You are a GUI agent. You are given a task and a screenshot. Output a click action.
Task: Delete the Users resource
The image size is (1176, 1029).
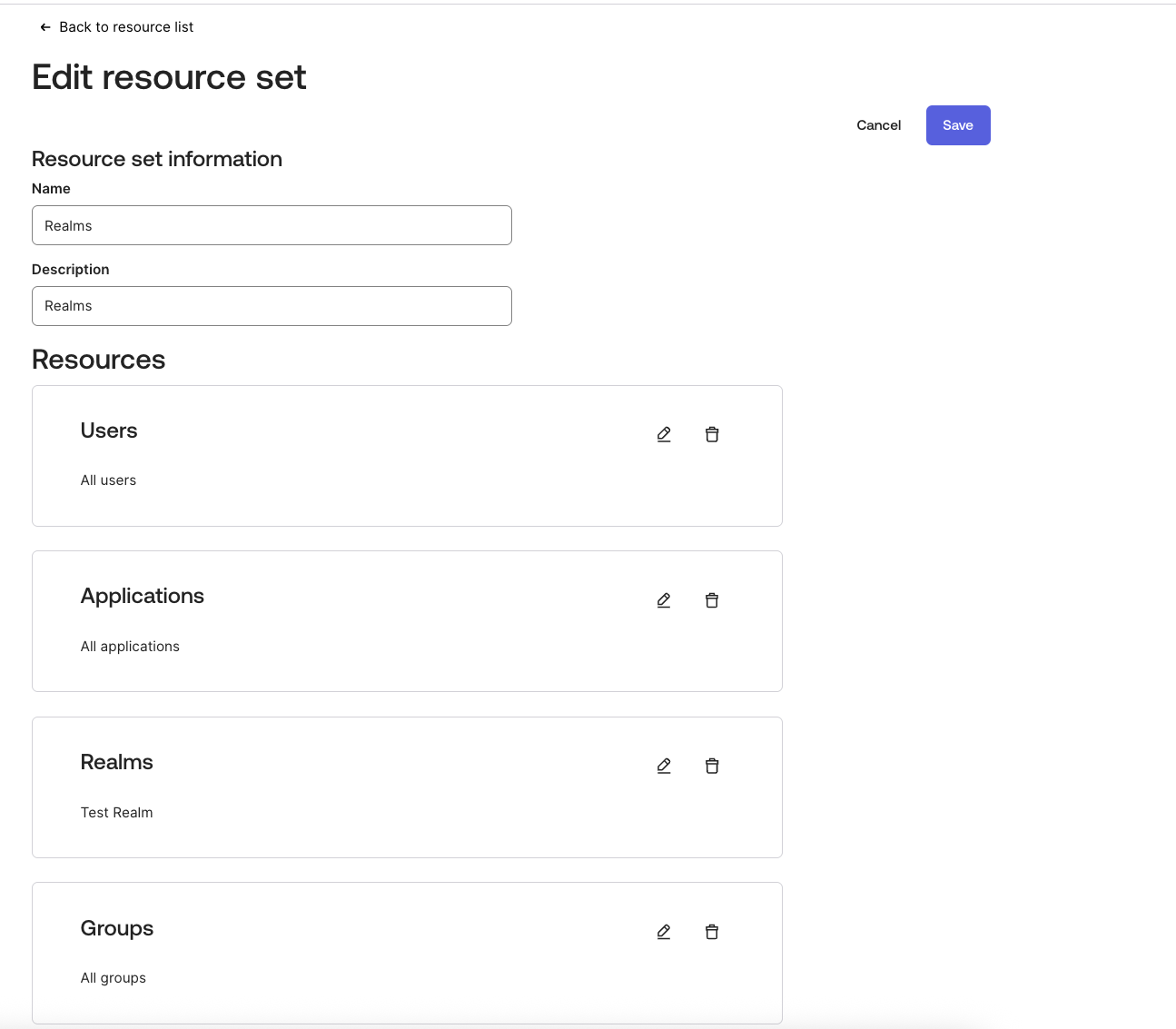click(712, 435)
